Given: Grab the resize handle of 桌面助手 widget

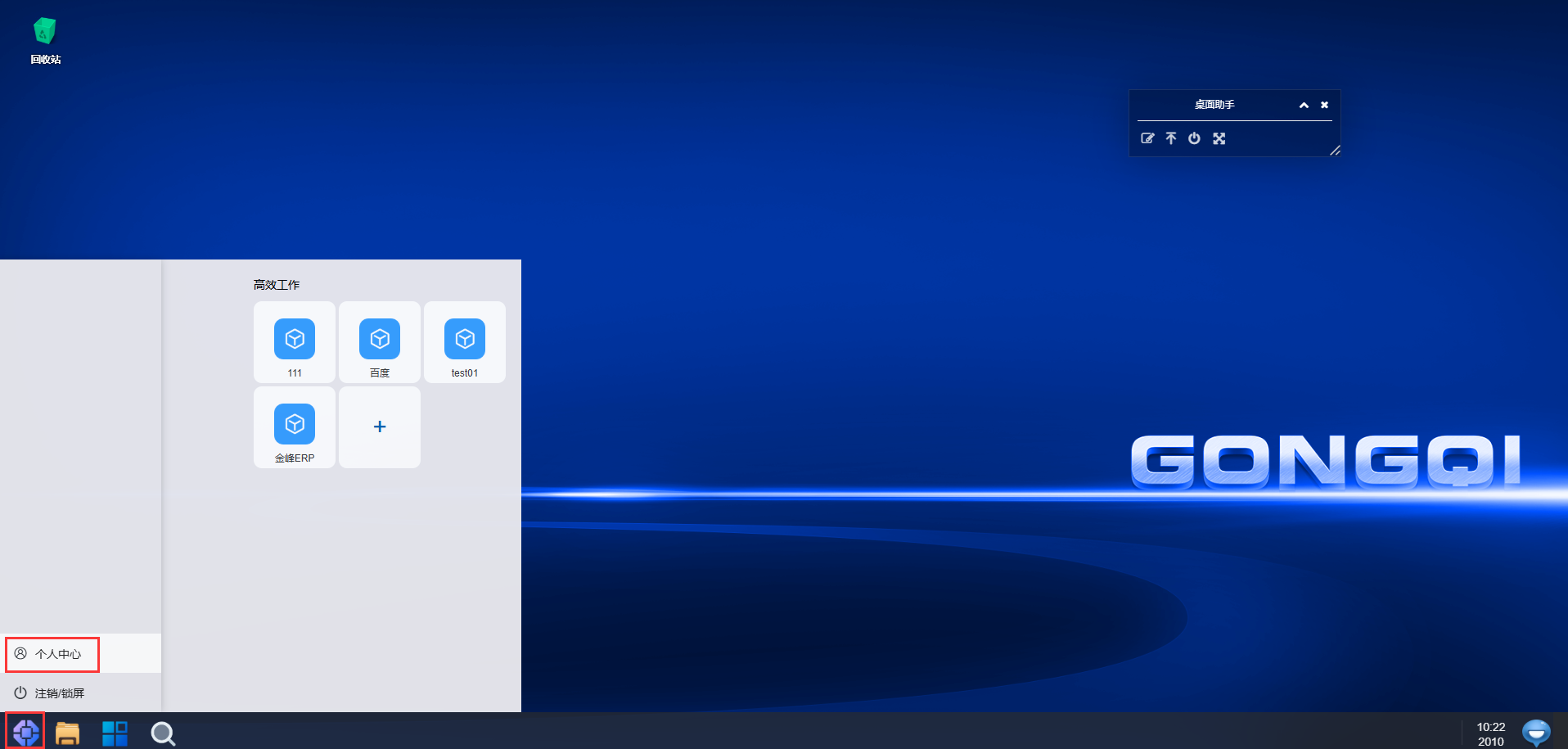Looking at the screenshot, I should coord(1335,150).
